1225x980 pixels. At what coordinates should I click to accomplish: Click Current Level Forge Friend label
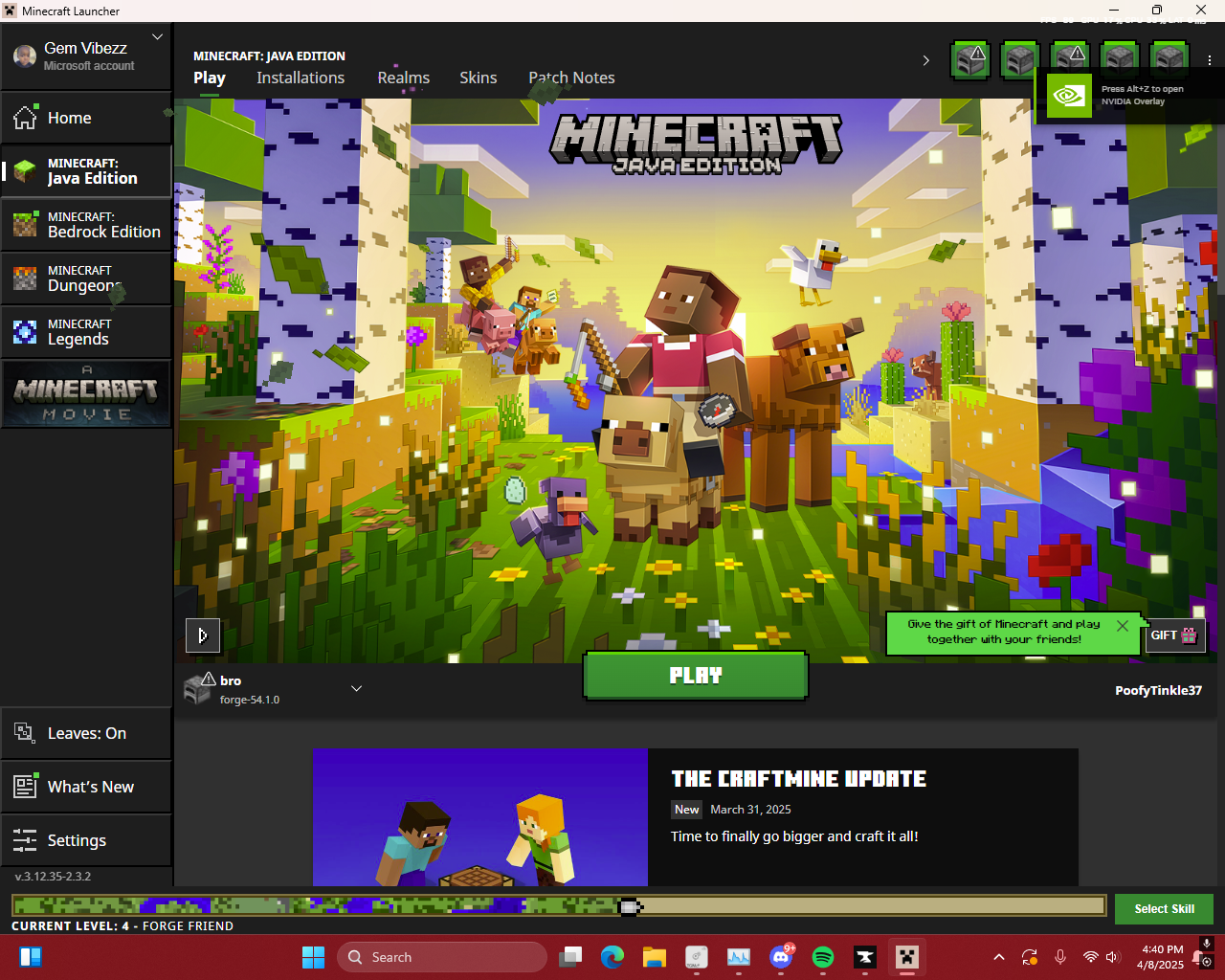point(122,926)
